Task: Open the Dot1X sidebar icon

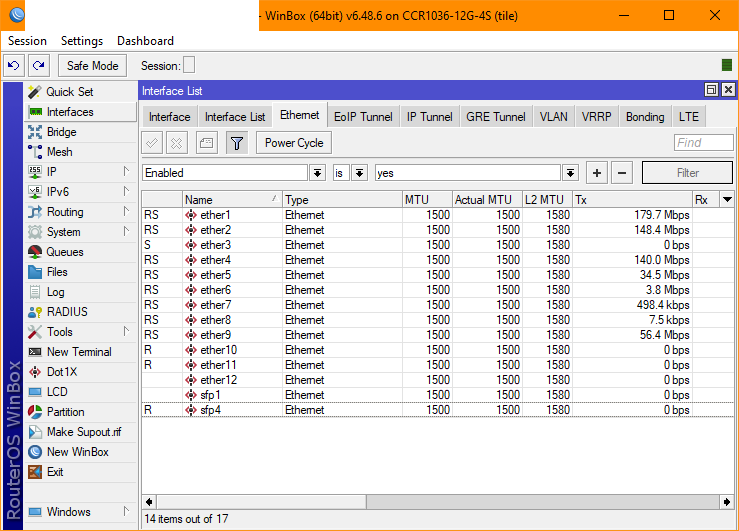Action: (x=35, y=372)
